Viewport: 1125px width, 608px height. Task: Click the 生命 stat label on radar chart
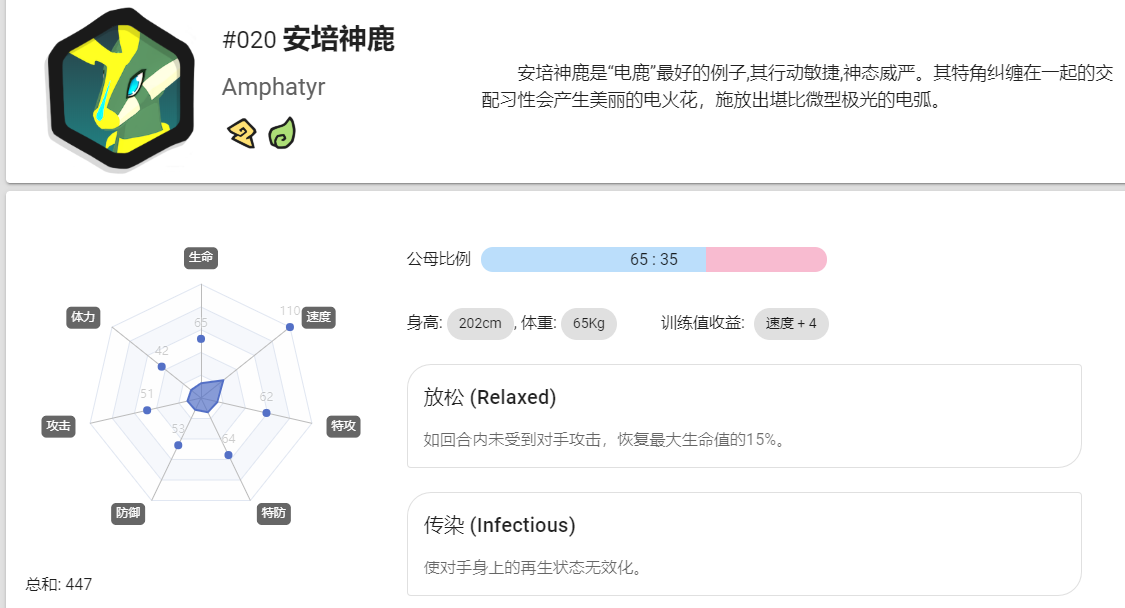[201, 257]
